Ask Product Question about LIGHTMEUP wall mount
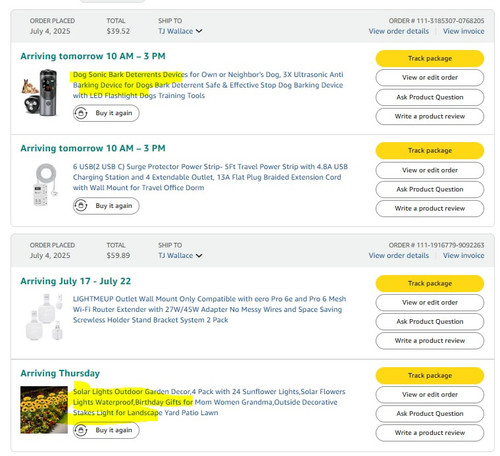 430,322
